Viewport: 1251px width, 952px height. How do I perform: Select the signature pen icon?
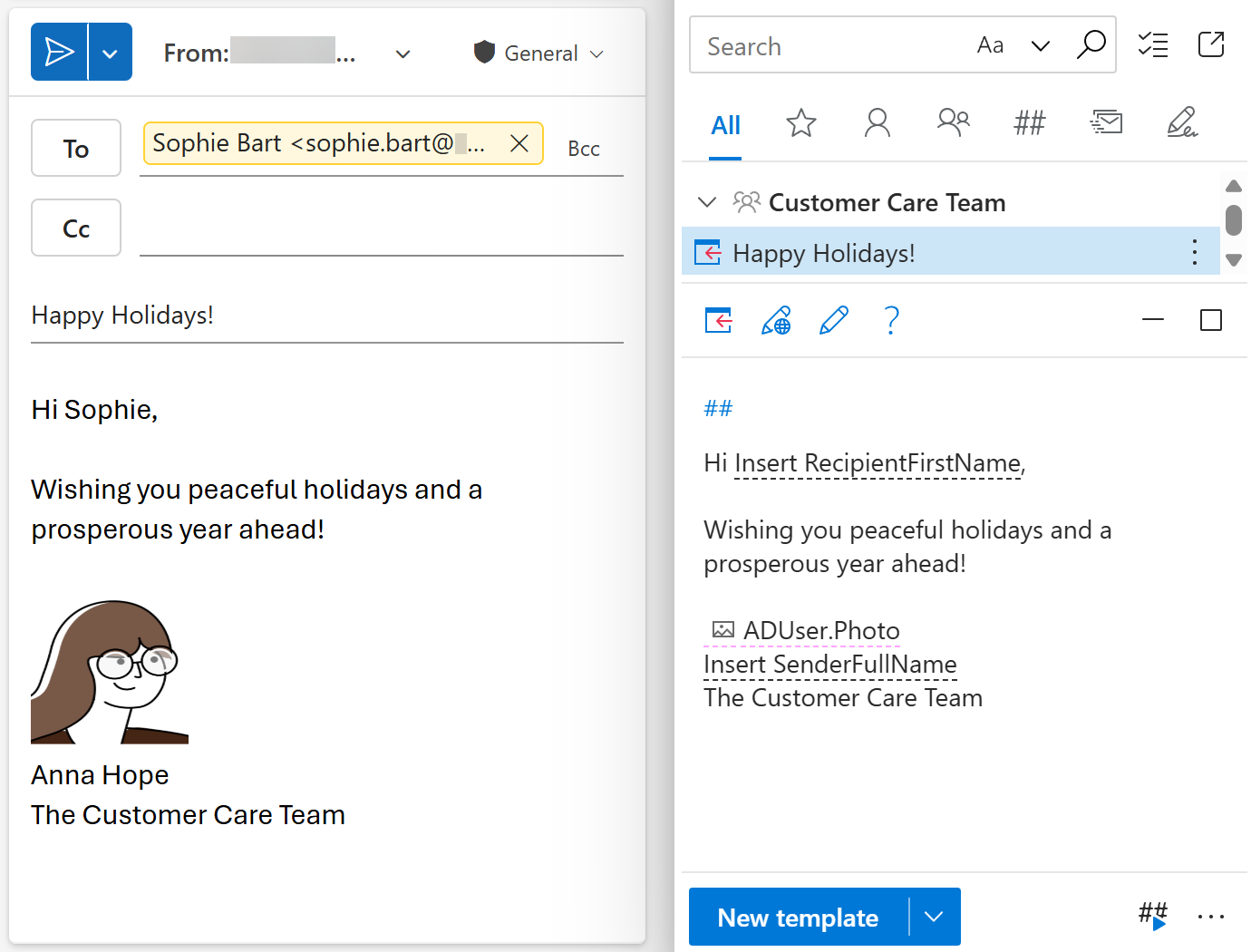pyautogui.click(x=1181, y=122)
